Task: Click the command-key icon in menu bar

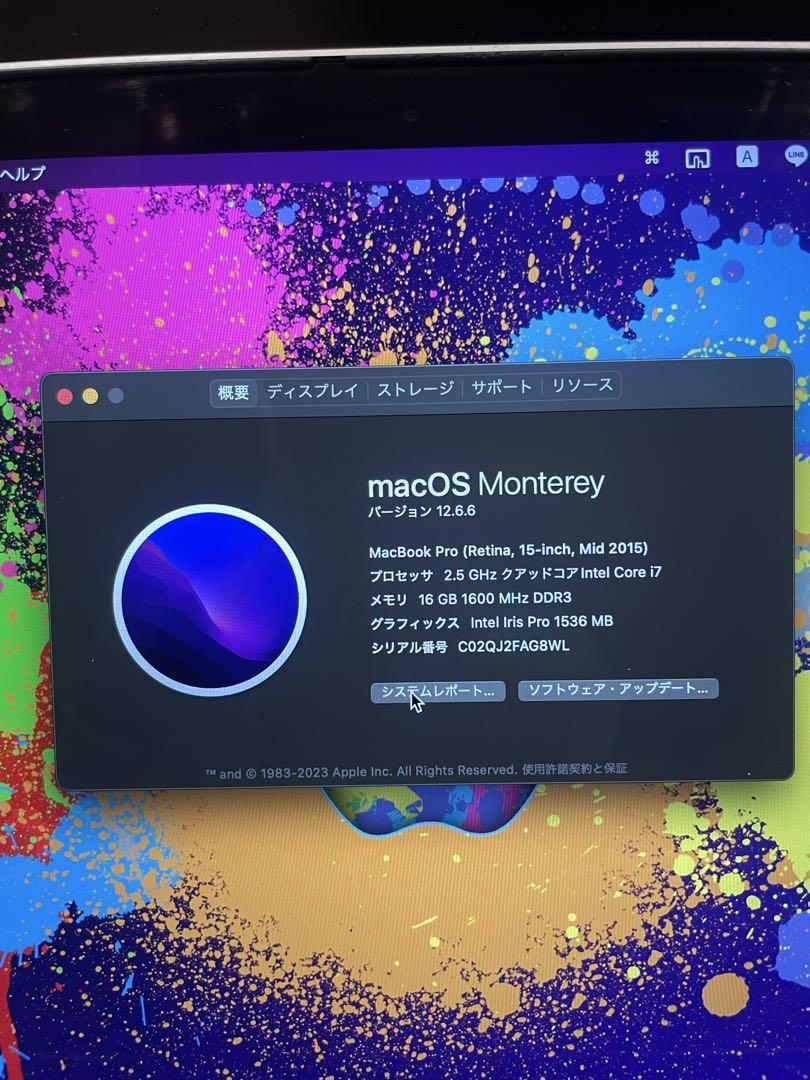Action: pyautogui.click(x=652, y=158)
